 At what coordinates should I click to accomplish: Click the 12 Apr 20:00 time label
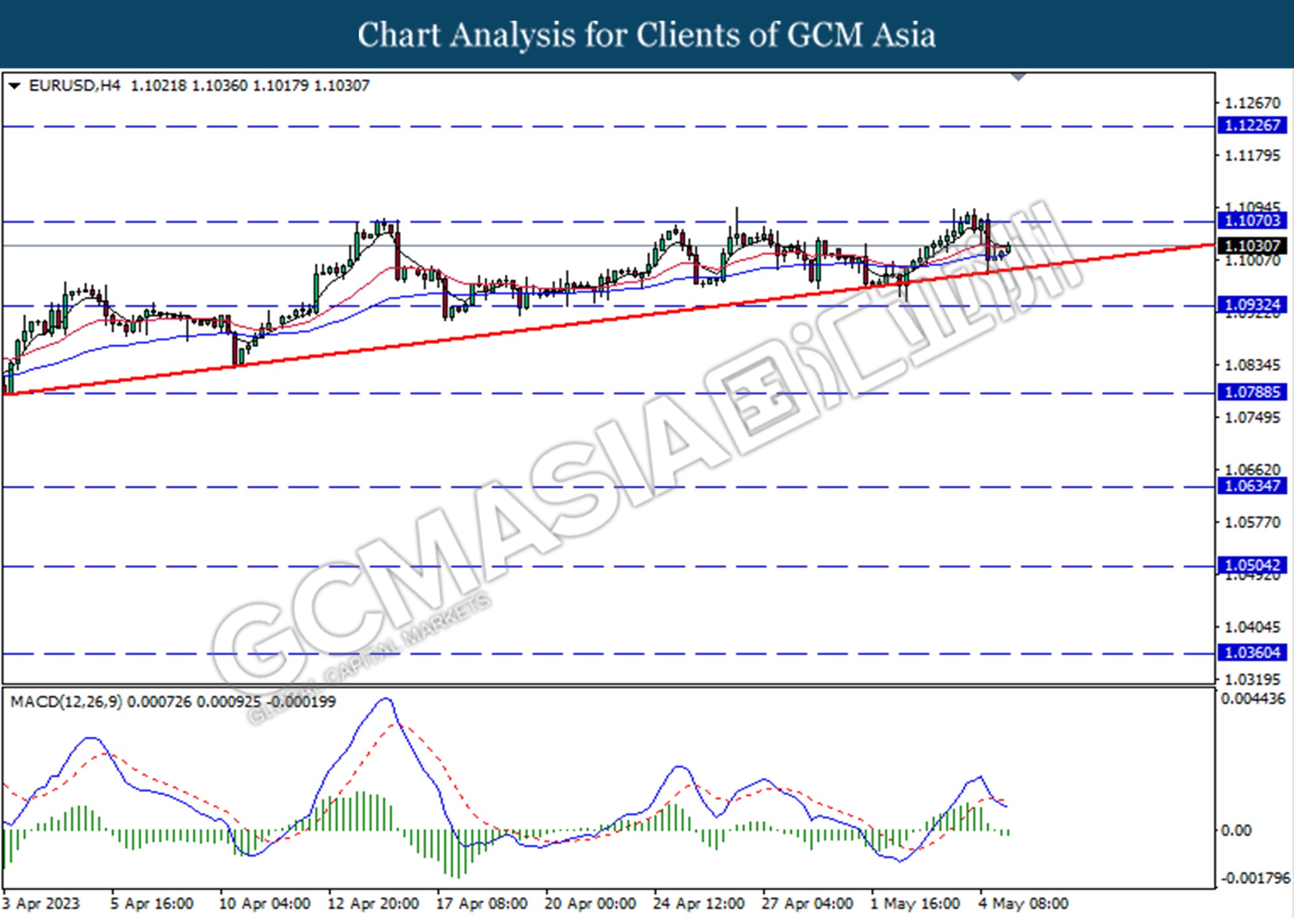pyautogui.click(x=373, y=903)
